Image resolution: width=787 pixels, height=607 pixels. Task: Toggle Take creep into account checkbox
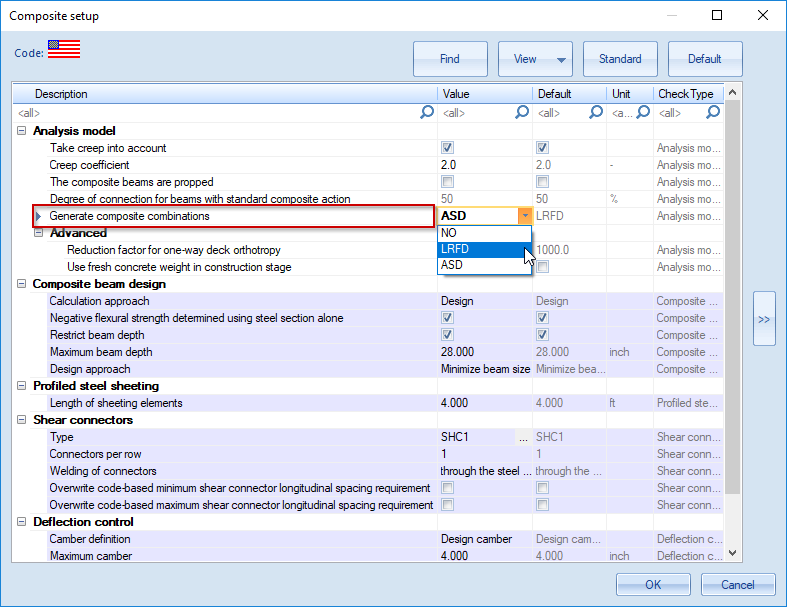[447, 148]
